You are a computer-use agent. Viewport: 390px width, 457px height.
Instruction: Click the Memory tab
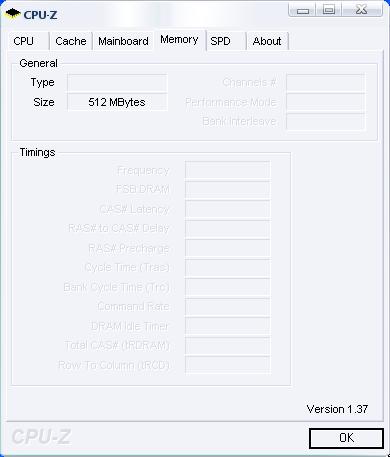pyautogui.click(x=179, y=40)
